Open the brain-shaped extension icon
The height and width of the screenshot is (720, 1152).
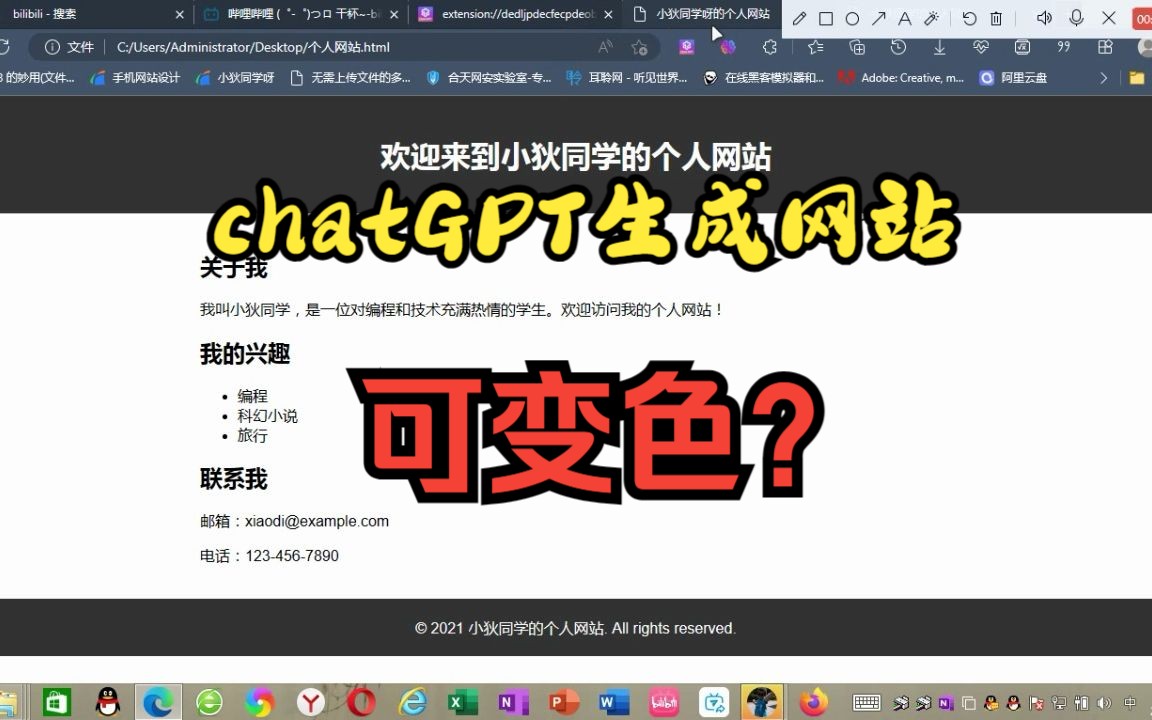click(x=727, y=47)
